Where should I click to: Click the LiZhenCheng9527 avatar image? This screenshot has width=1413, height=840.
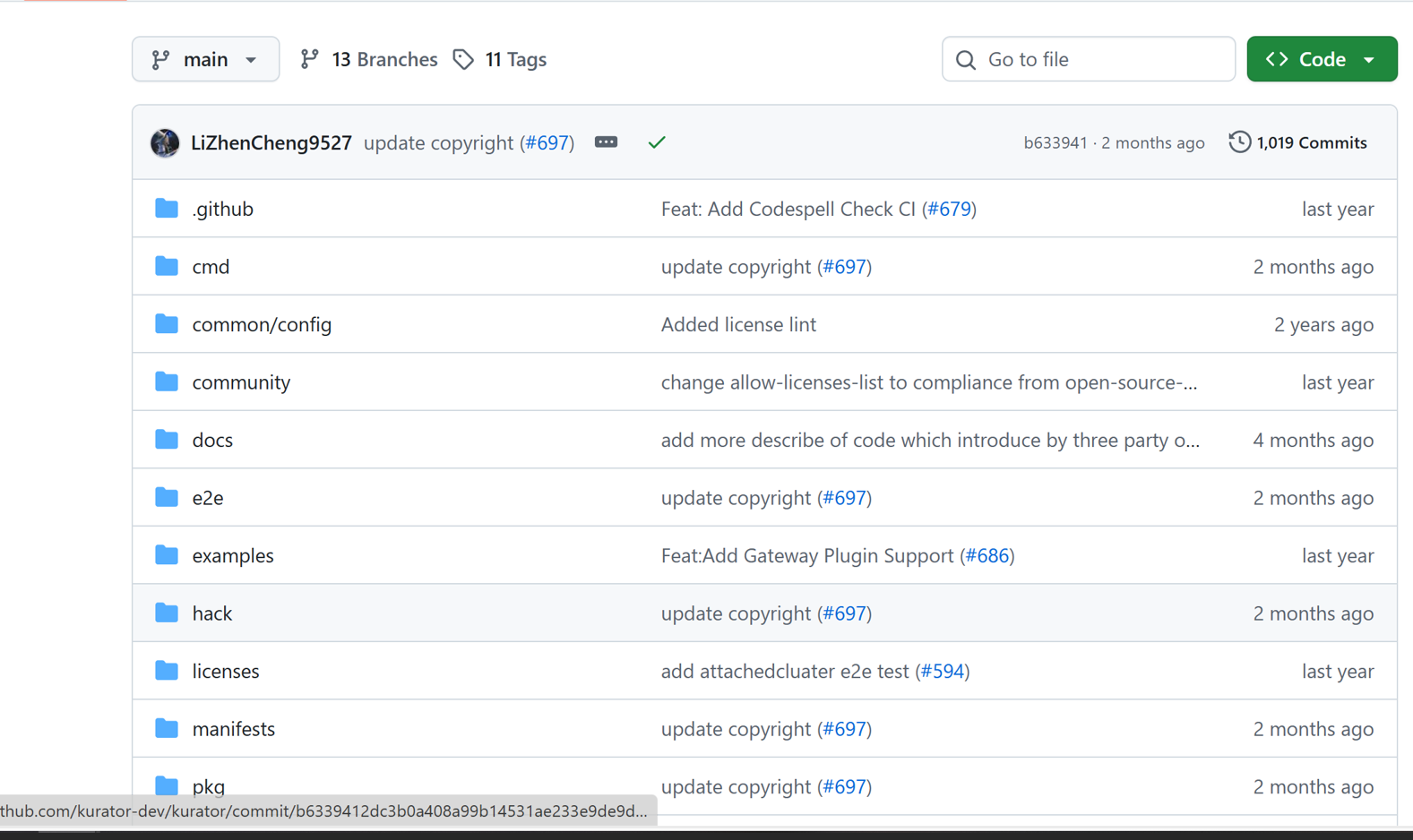pyautogui.click(x=165, y=142)
